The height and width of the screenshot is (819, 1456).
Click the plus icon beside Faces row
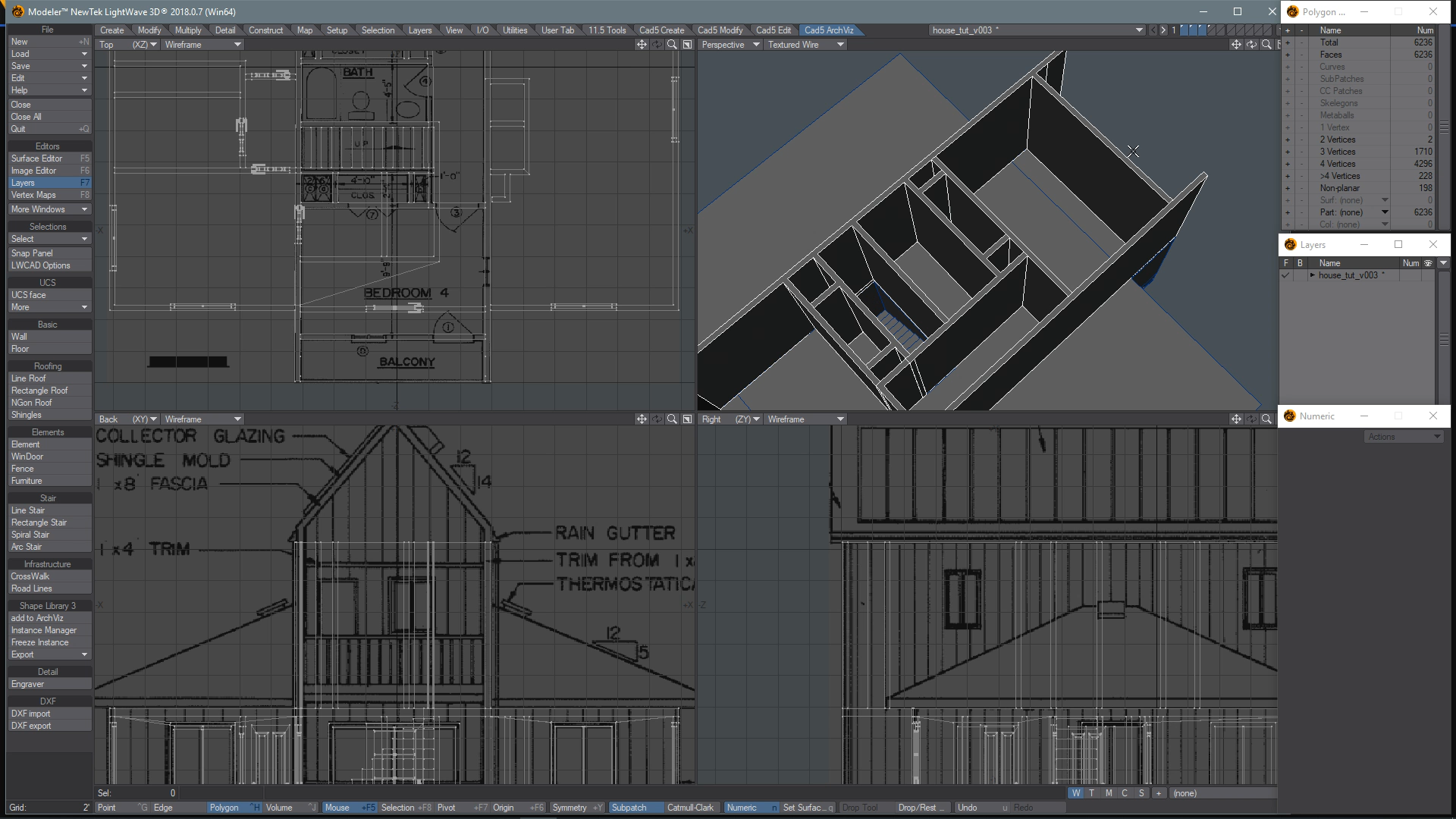tap(1287, 55)
